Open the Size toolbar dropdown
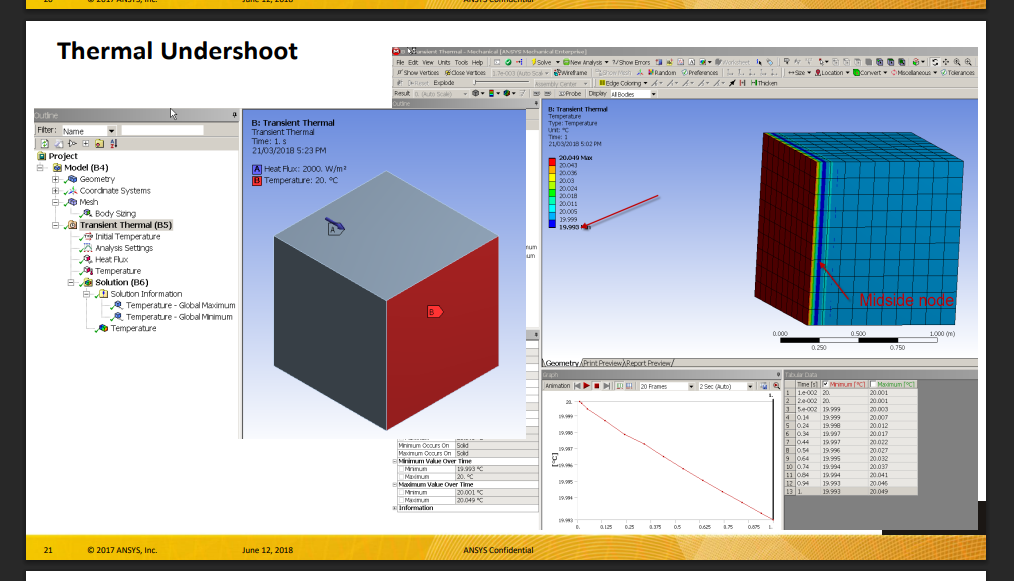 click(799, 73)
